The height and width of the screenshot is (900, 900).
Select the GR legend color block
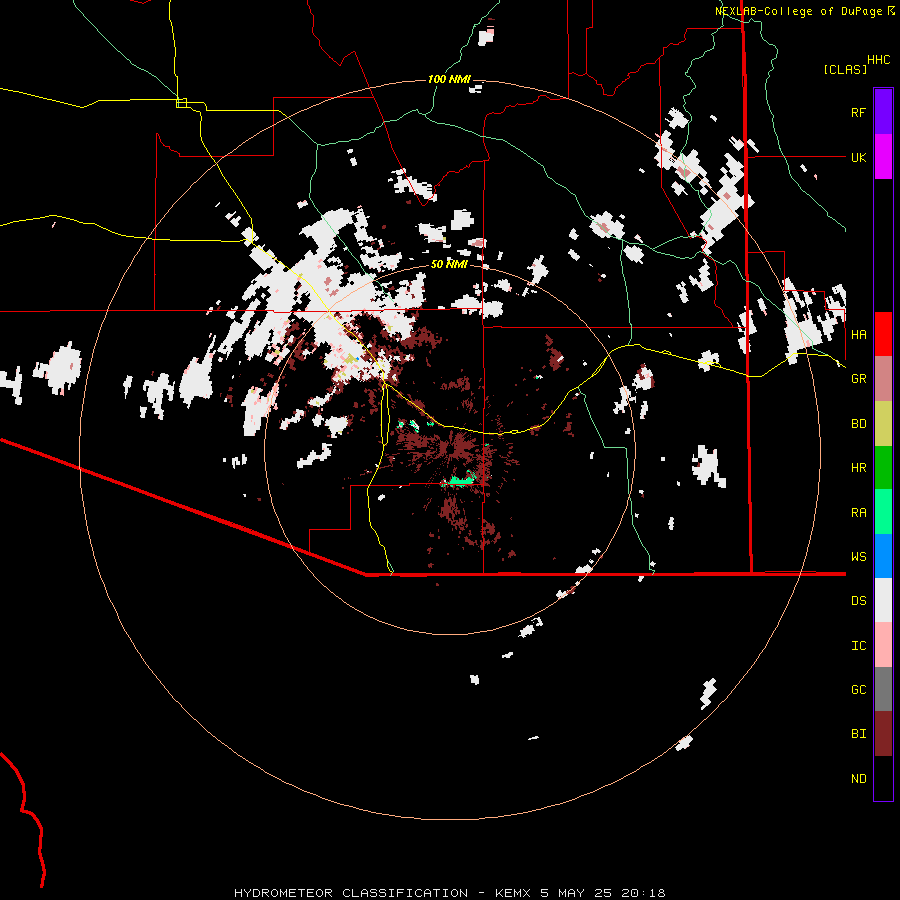coord(883,379)
